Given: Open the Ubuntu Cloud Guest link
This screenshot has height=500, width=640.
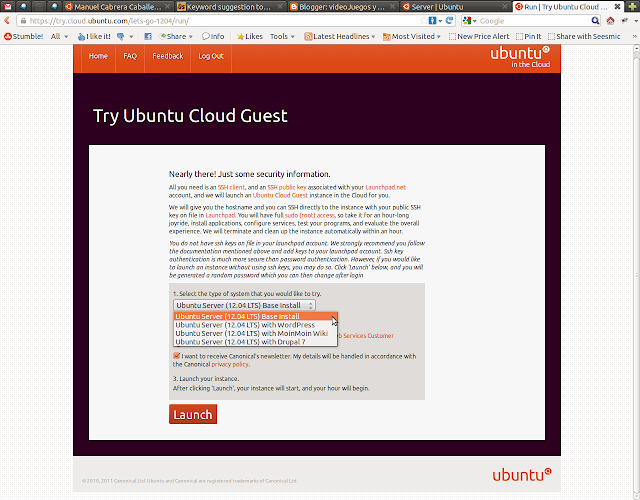Looking at the screenshot, I should pyautogui.click(x=280, y=196).
